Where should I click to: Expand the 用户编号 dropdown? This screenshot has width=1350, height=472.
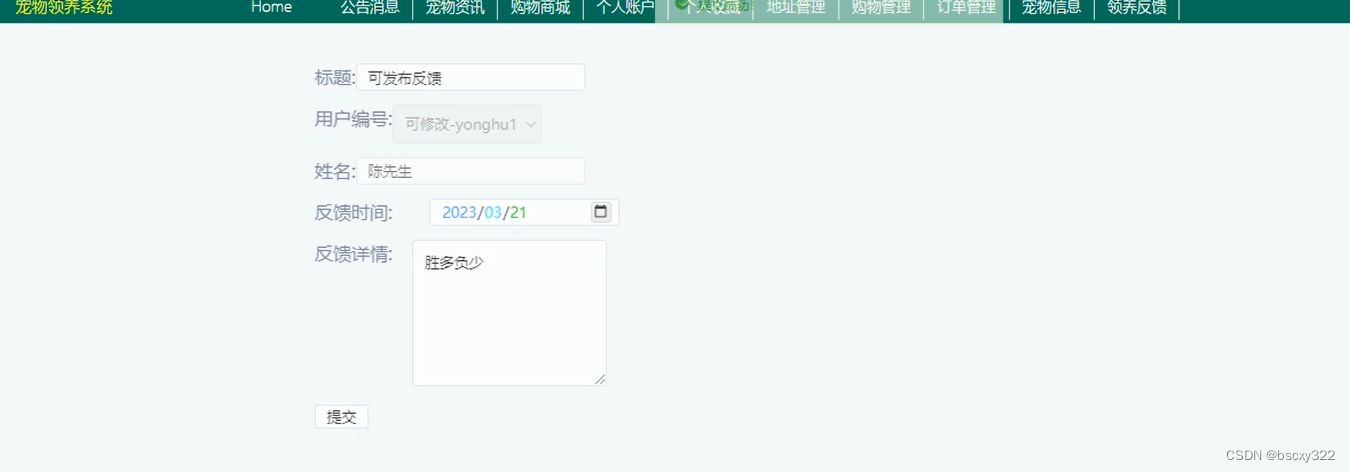(x=467, y=124)
